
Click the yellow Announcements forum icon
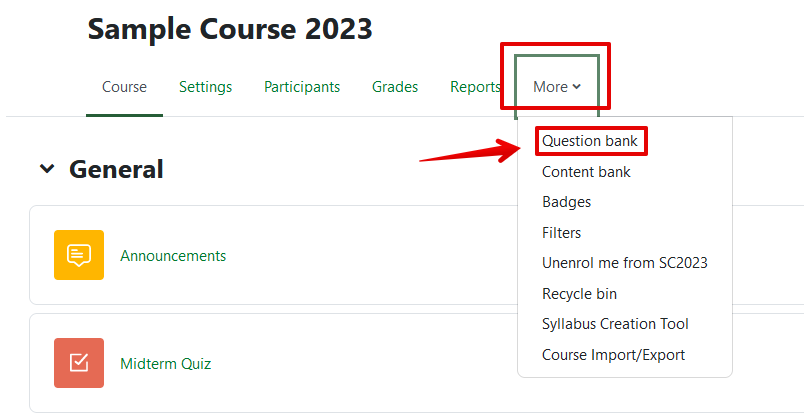(x=79, y=255)
